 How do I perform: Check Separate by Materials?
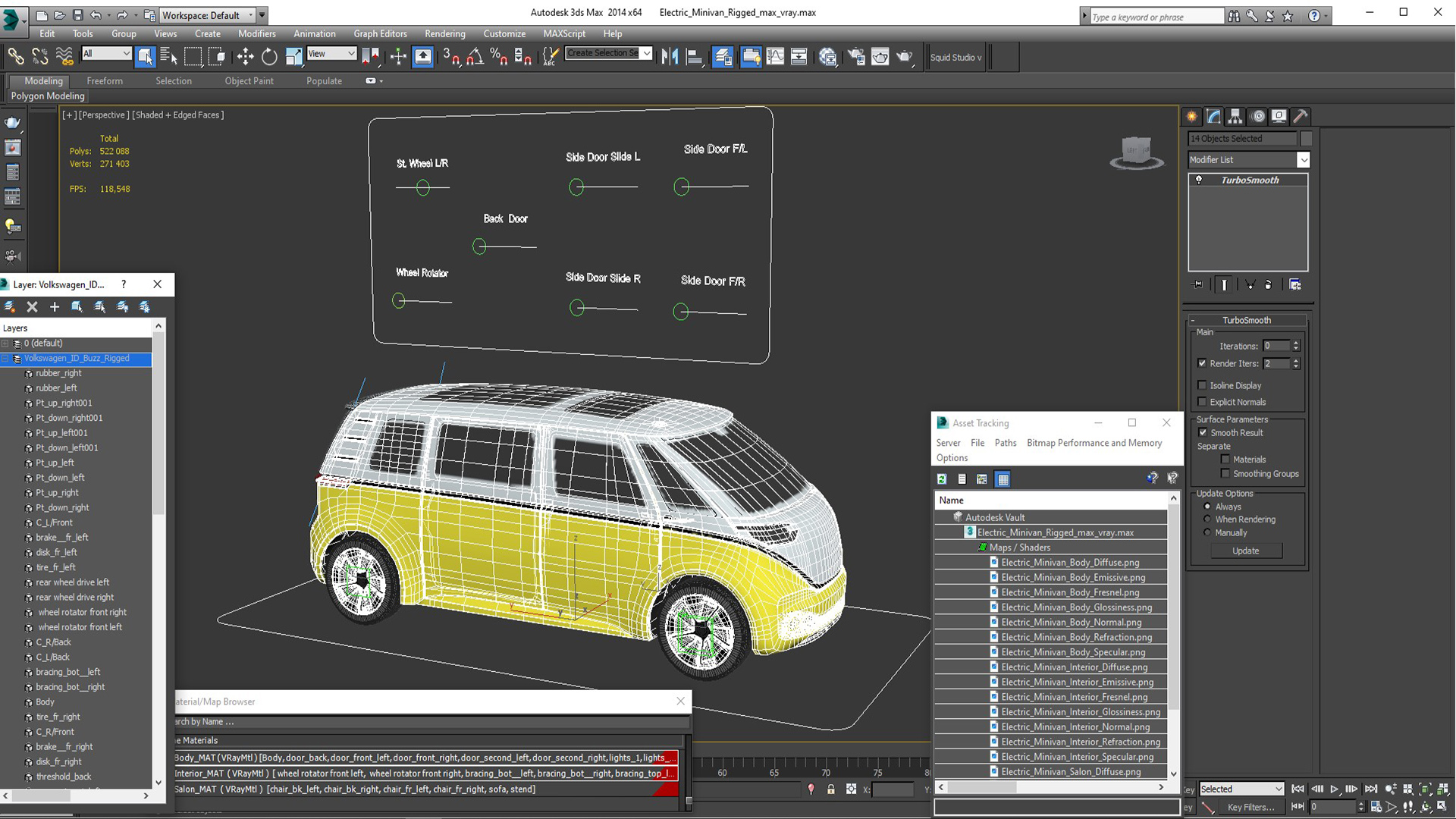(1225, 460)
